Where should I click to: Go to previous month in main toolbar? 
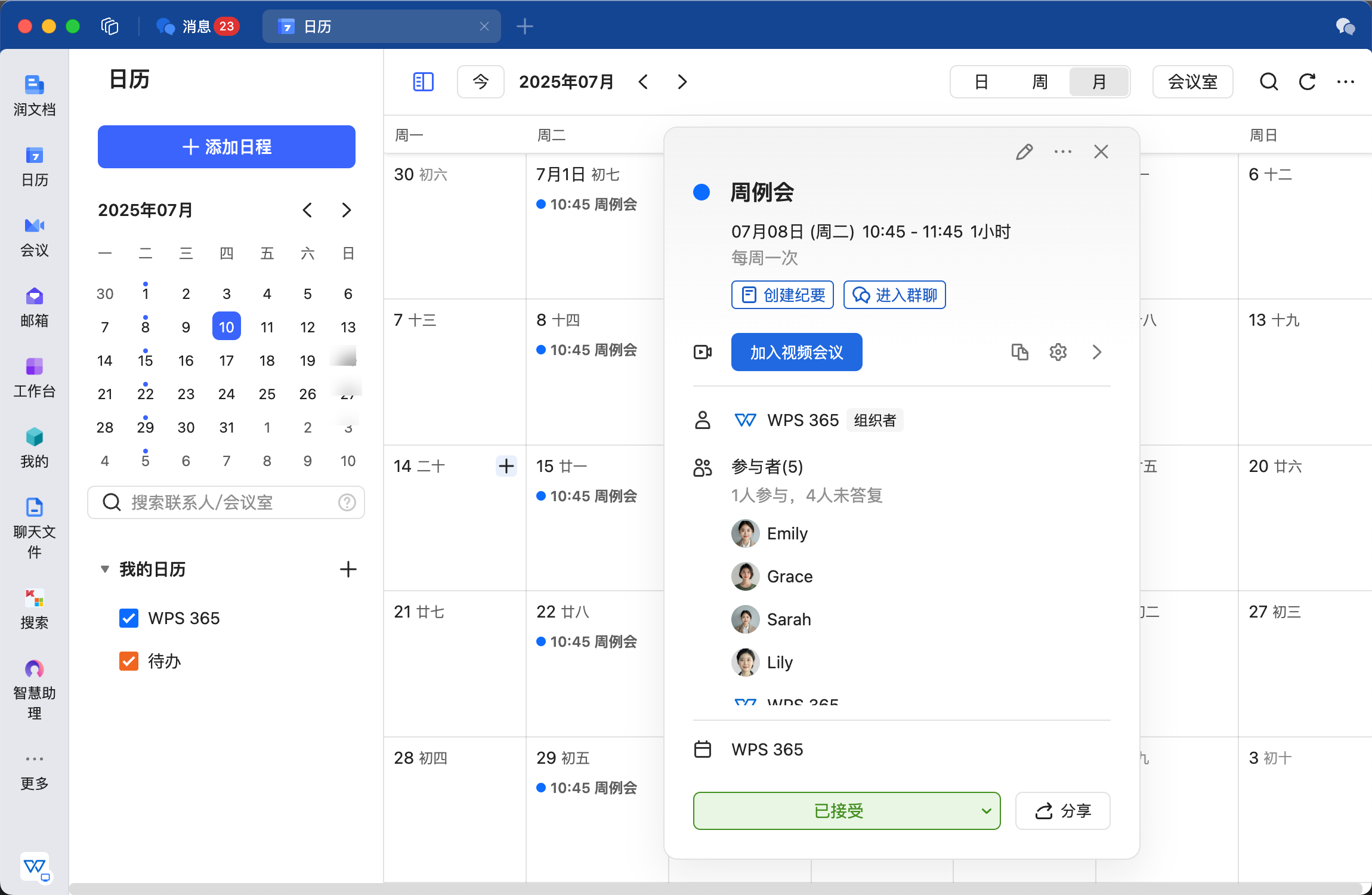click(x=643, y=82)
